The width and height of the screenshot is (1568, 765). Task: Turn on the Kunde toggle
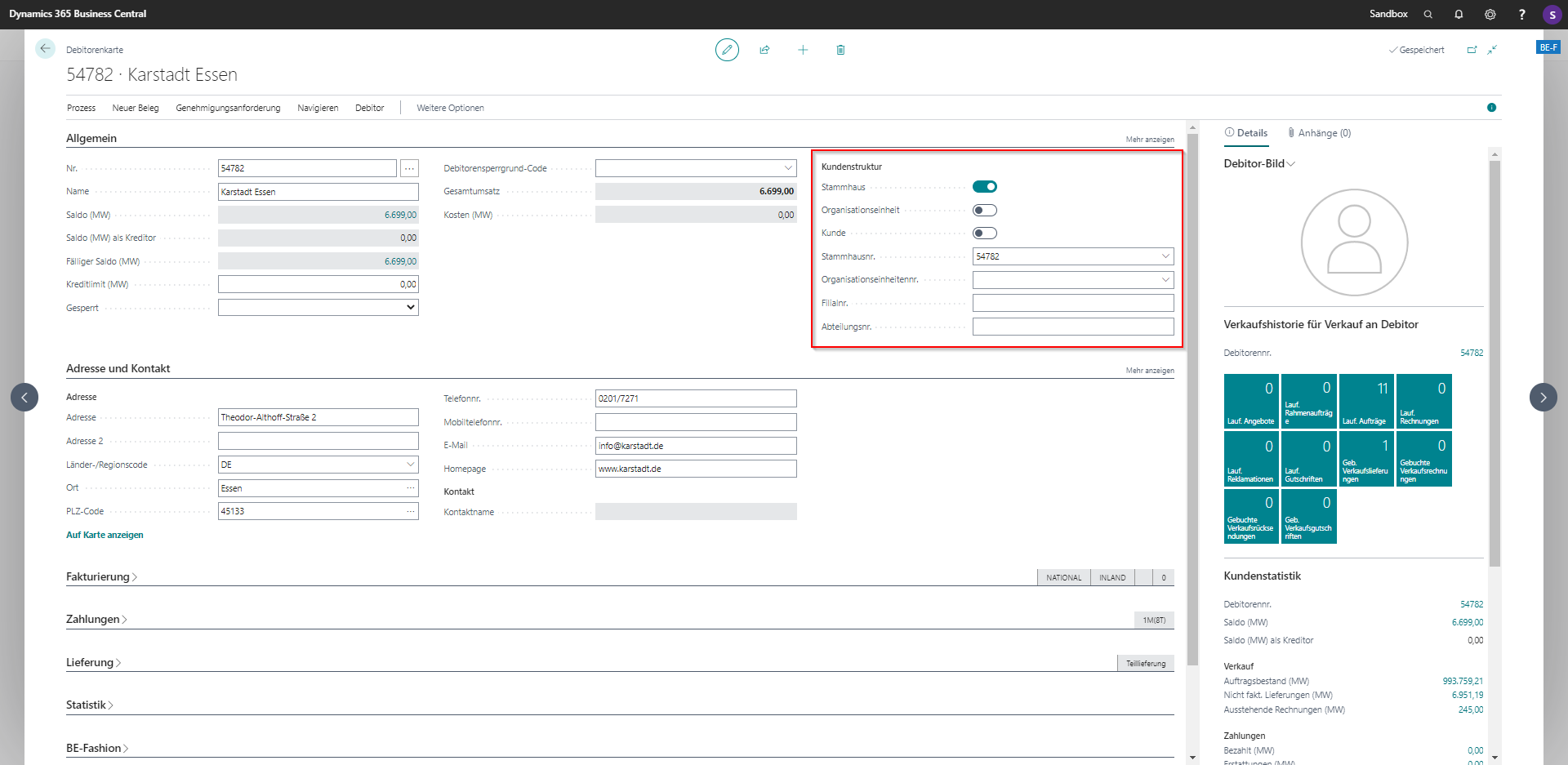984,234
